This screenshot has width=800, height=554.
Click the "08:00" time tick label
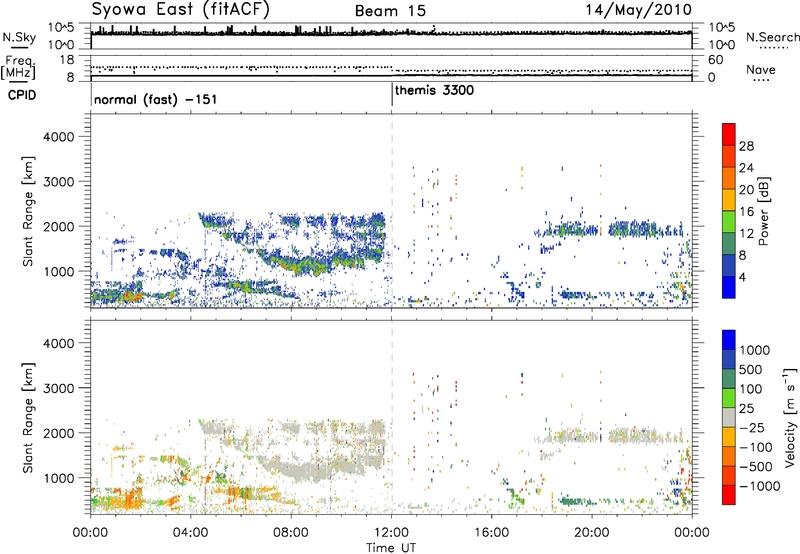point(291,533)
